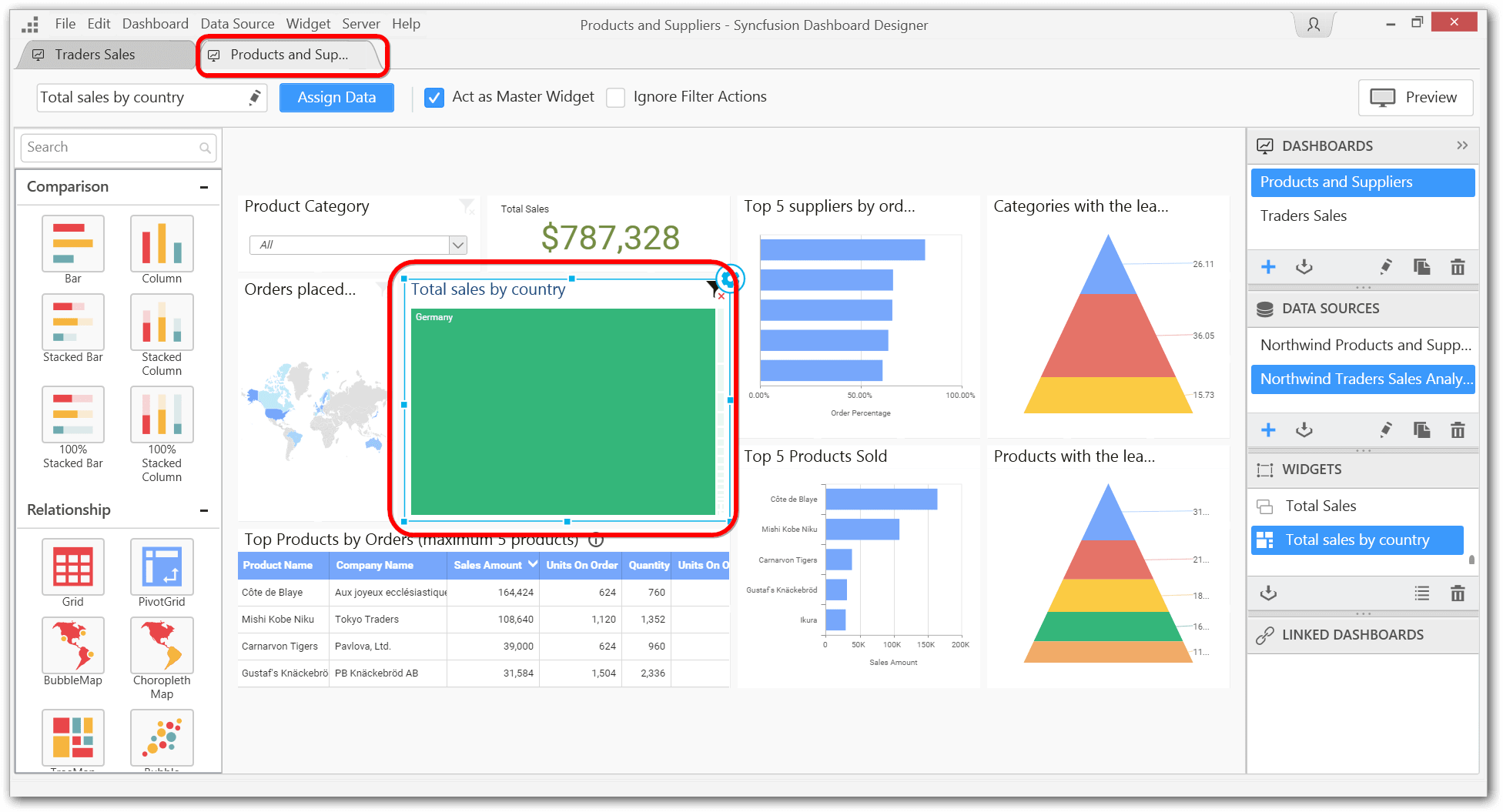This screenshot has height=812, width=1503.
Task: Uncheck Act as Master Widget checkbox
Action: (x=434, y=98)
